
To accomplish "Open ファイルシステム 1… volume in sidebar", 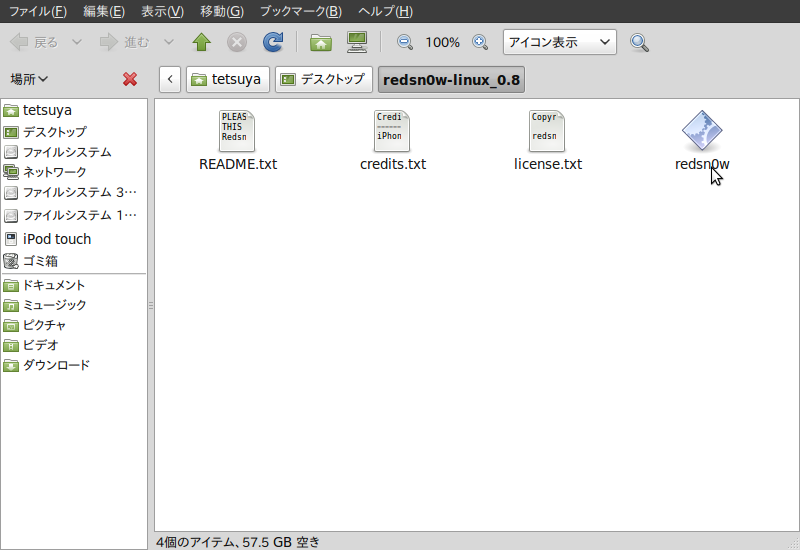I will pos(74,215).
